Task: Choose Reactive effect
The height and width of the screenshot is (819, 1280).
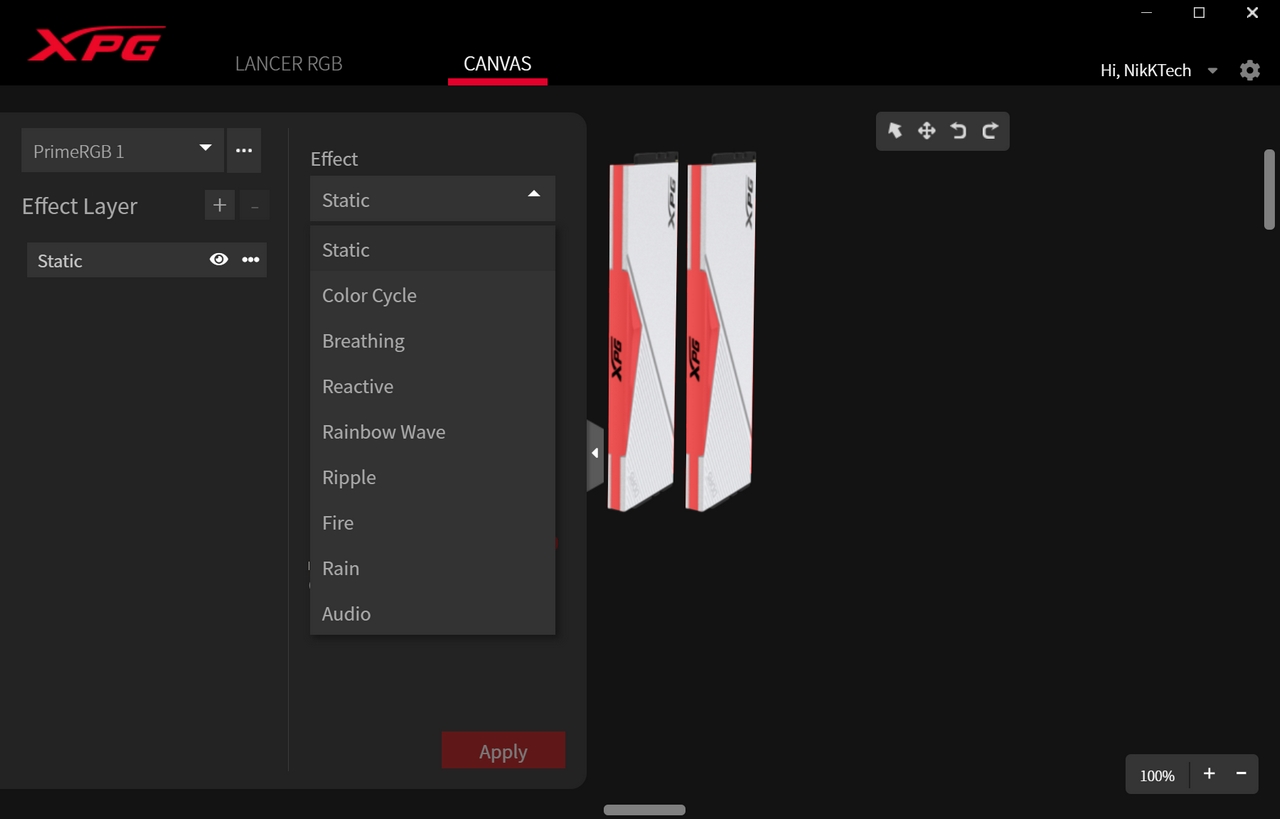Action: point(432,386)
